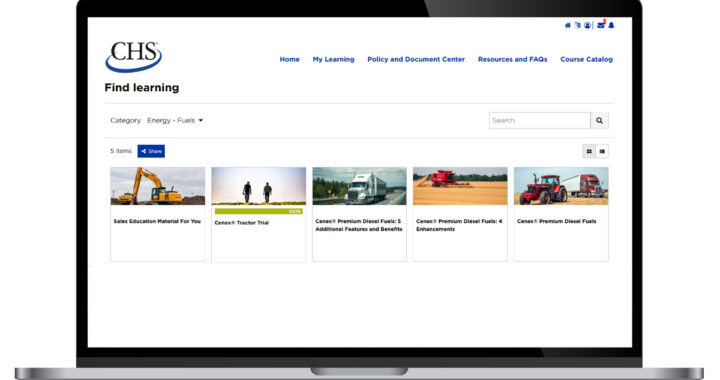Click Tractor Trial green progress bar
Viewport: 720px width, 380px height.
(x=259, y=211)
